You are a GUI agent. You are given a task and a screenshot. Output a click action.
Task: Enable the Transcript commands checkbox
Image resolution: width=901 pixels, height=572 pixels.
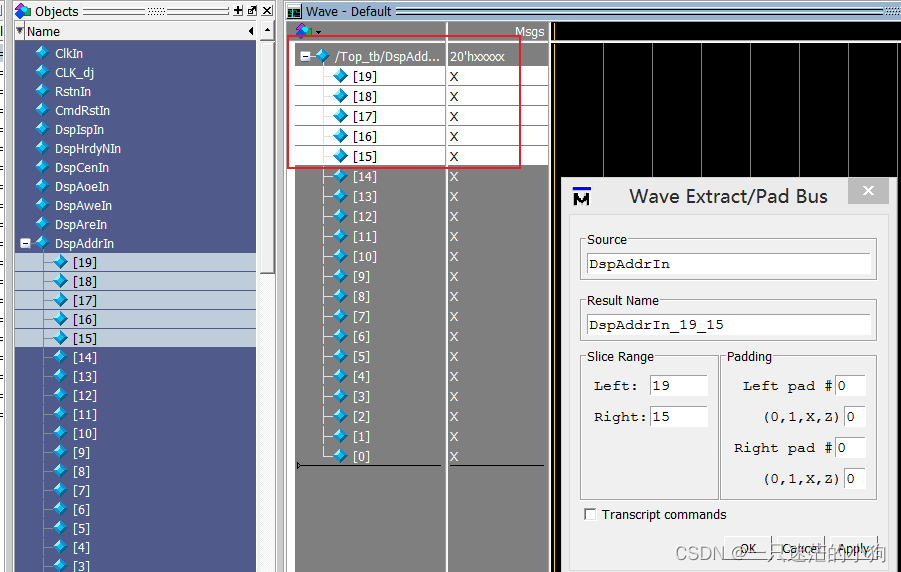590,514
